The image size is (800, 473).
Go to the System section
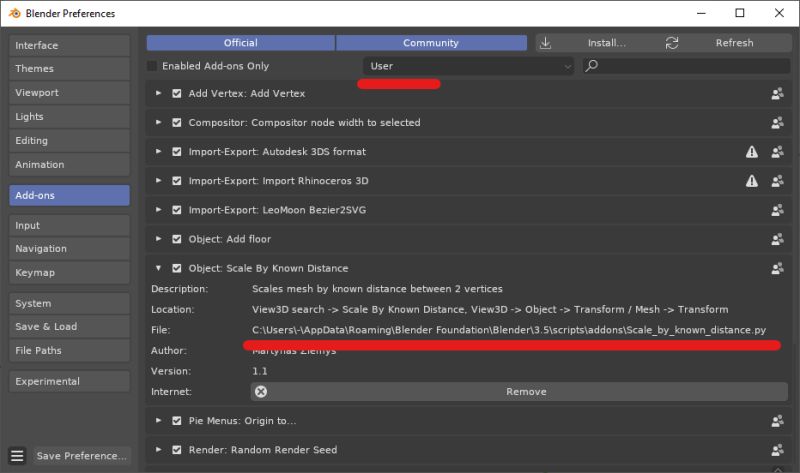69,303
